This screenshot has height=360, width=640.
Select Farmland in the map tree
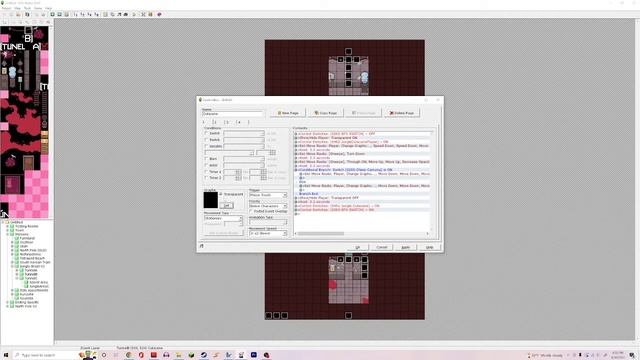point(27,238)
